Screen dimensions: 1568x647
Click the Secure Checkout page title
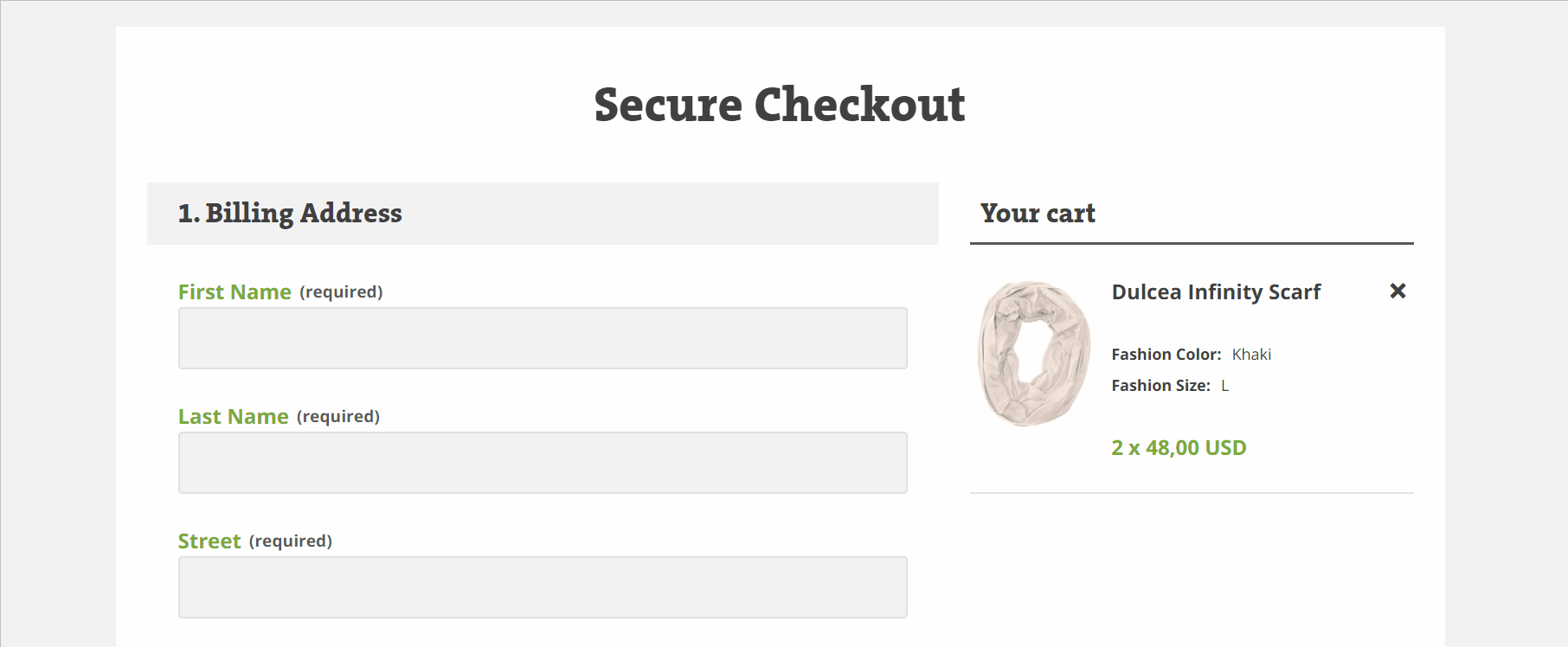click(780, 105)
